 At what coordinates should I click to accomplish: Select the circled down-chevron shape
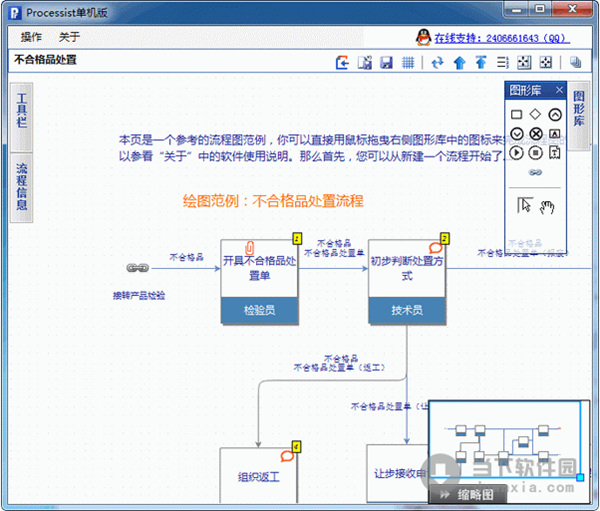tap(517, 134)
